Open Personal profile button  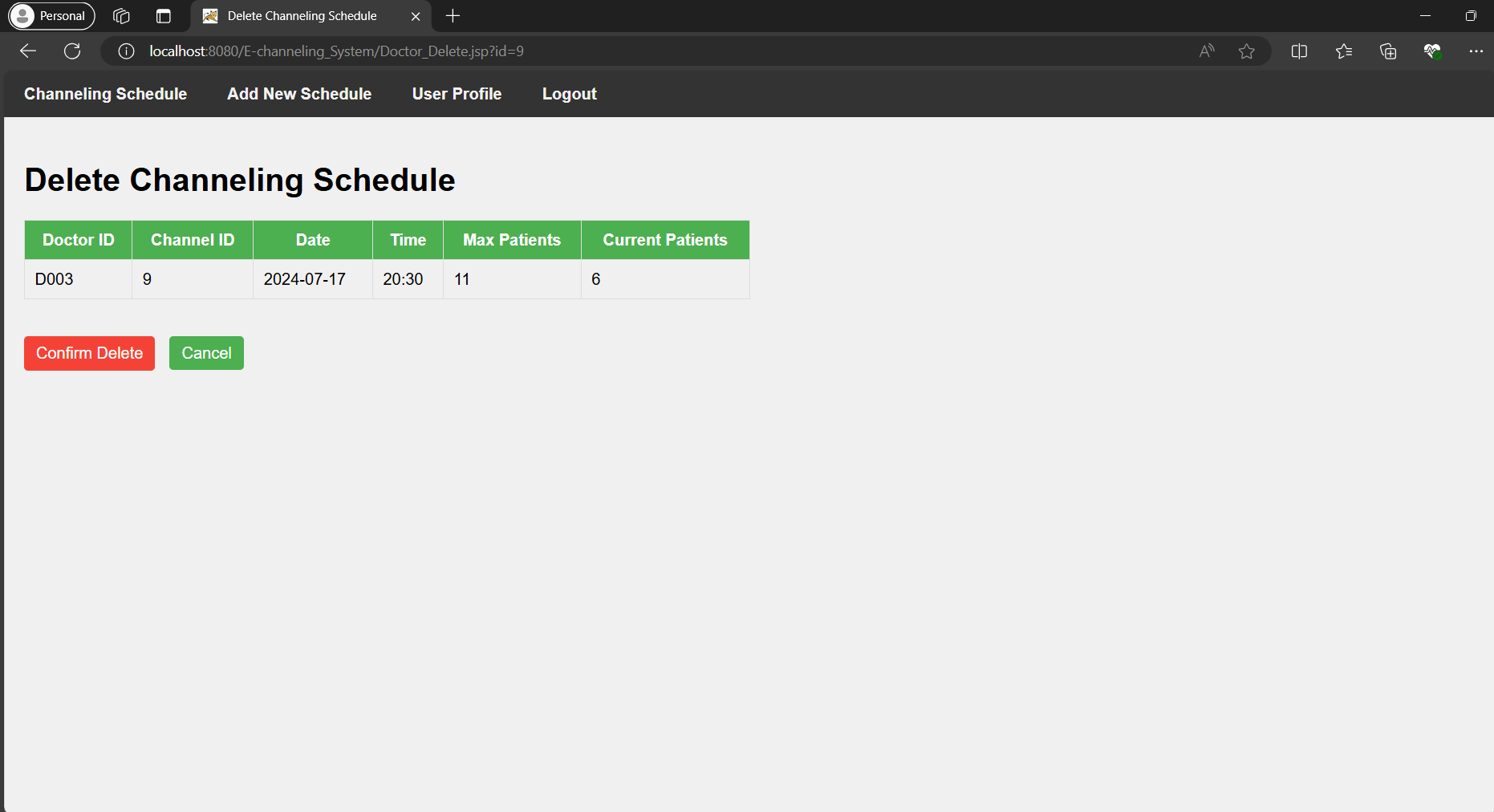[51, 16]
